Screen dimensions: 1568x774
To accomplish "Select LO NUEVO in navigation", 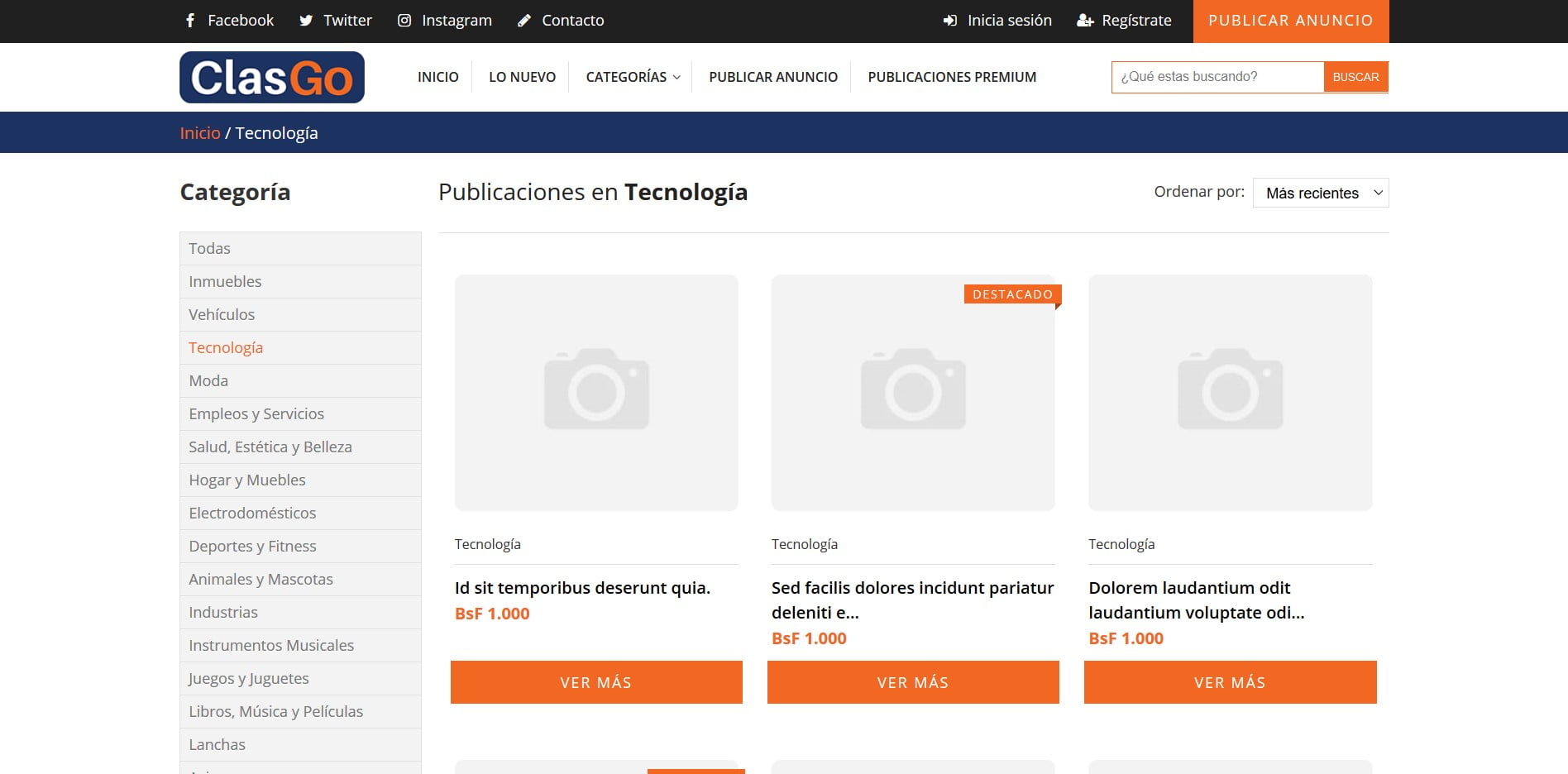I will tap(523, 77).
